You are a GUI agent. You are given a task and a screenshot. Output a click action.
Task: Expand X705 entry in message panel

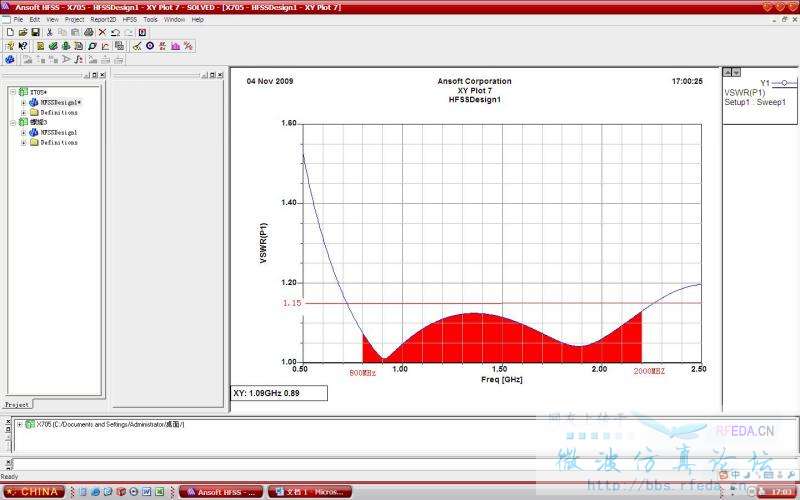point(19,424)
